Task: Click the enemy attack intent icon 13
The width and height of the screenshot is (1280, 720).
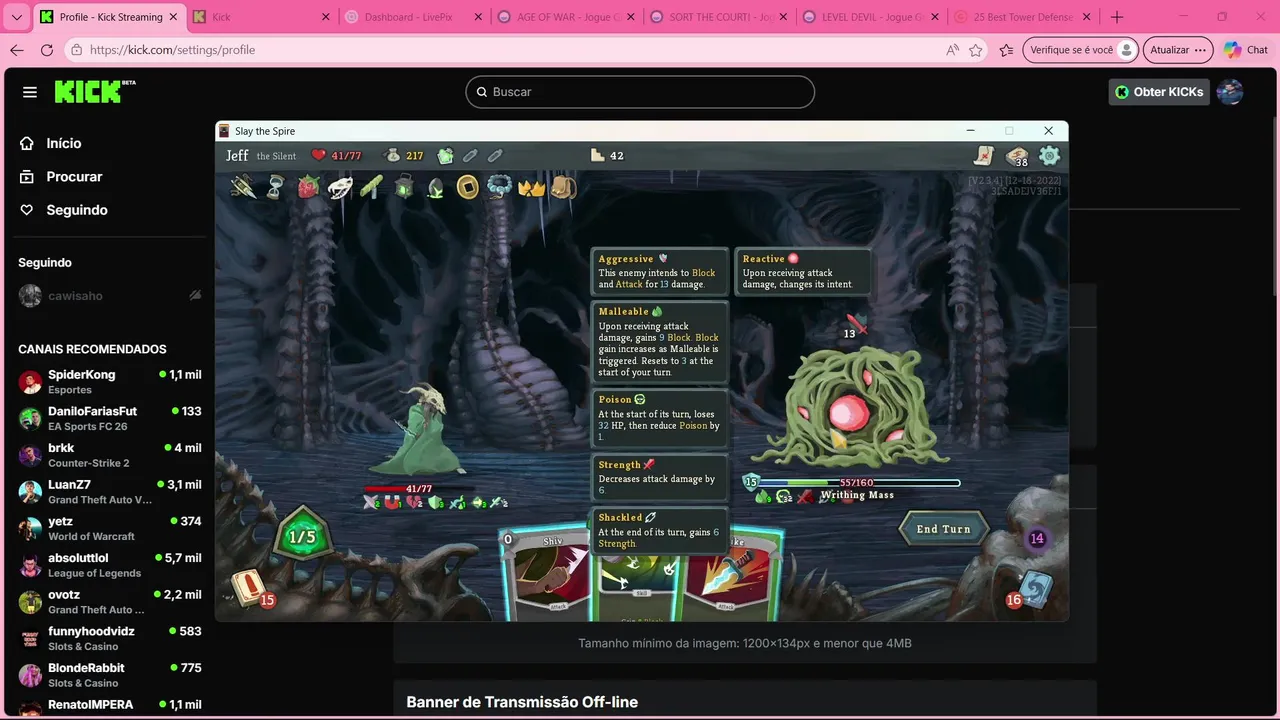Action: (854, 328)
